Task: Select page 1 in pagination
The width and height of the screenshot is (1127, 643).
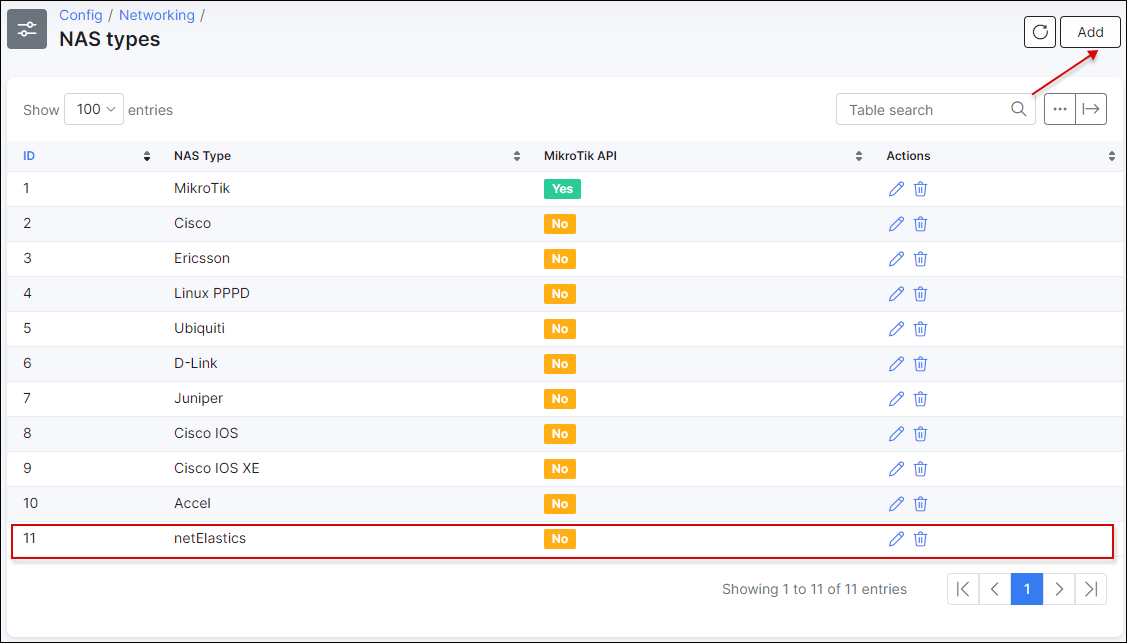Action: (x=1026, y=589)
